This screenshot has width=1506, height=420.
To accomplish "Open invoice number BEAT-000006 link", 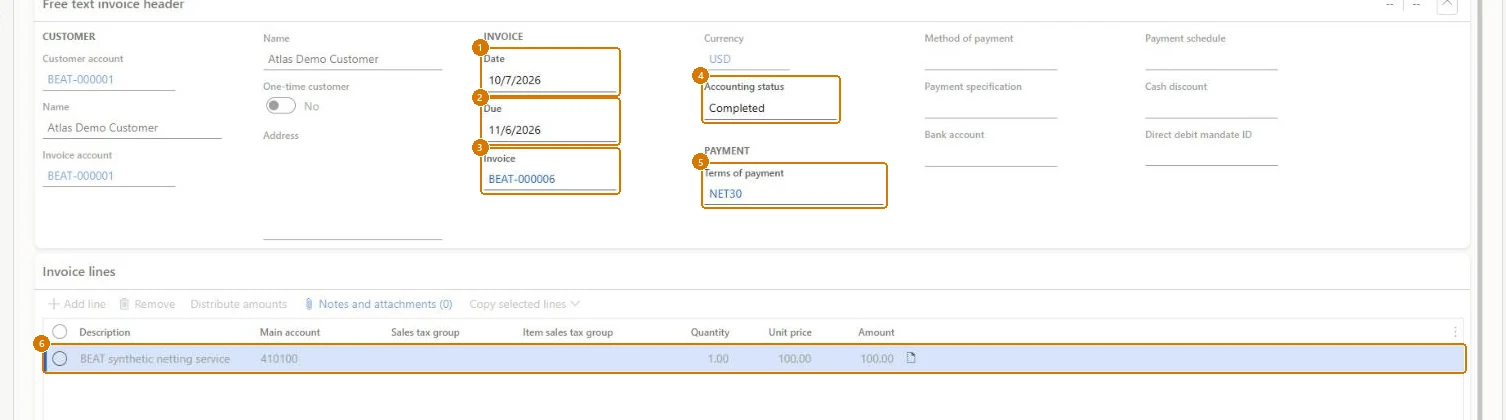I will point(522,180).
